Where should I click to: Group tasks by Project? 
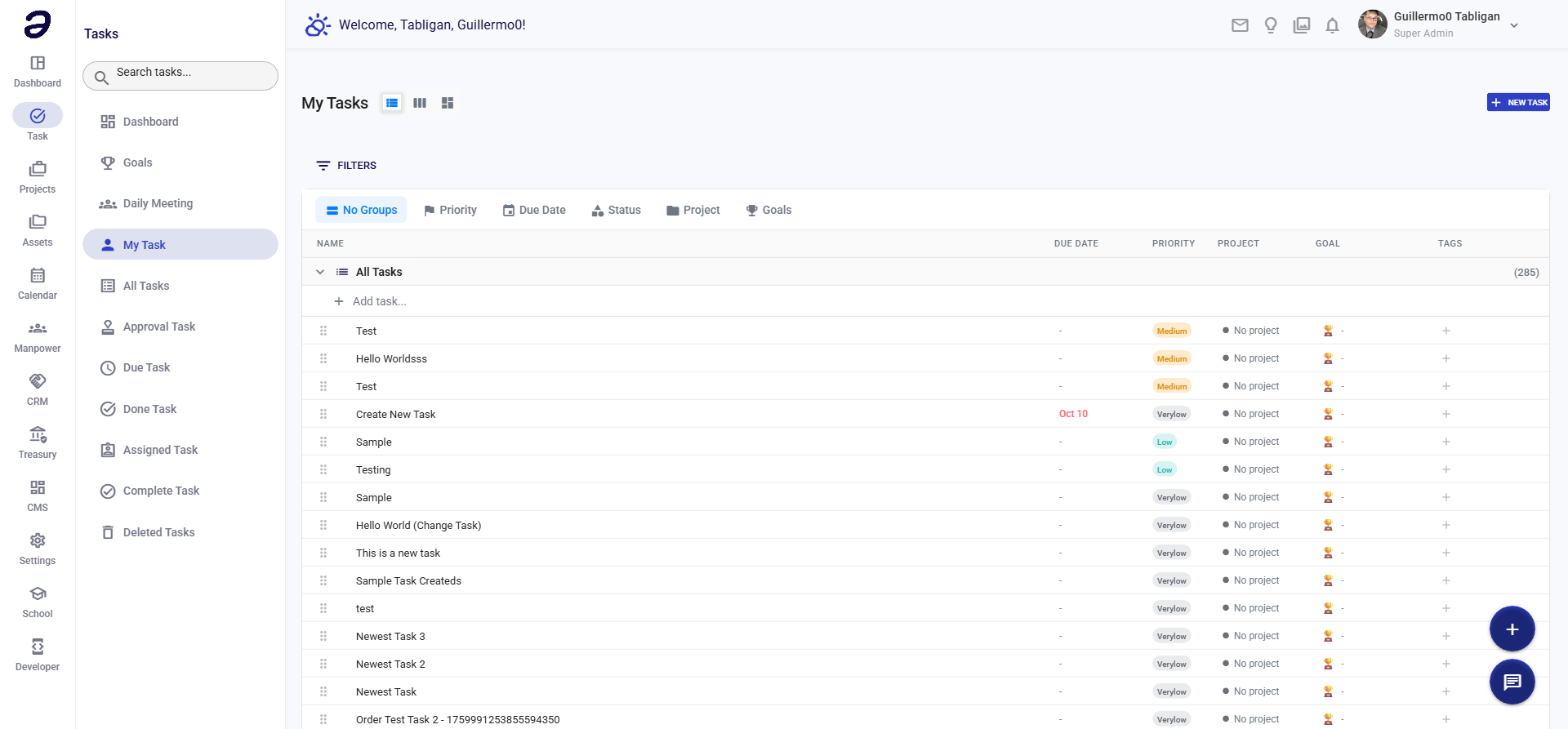(693, 210)
